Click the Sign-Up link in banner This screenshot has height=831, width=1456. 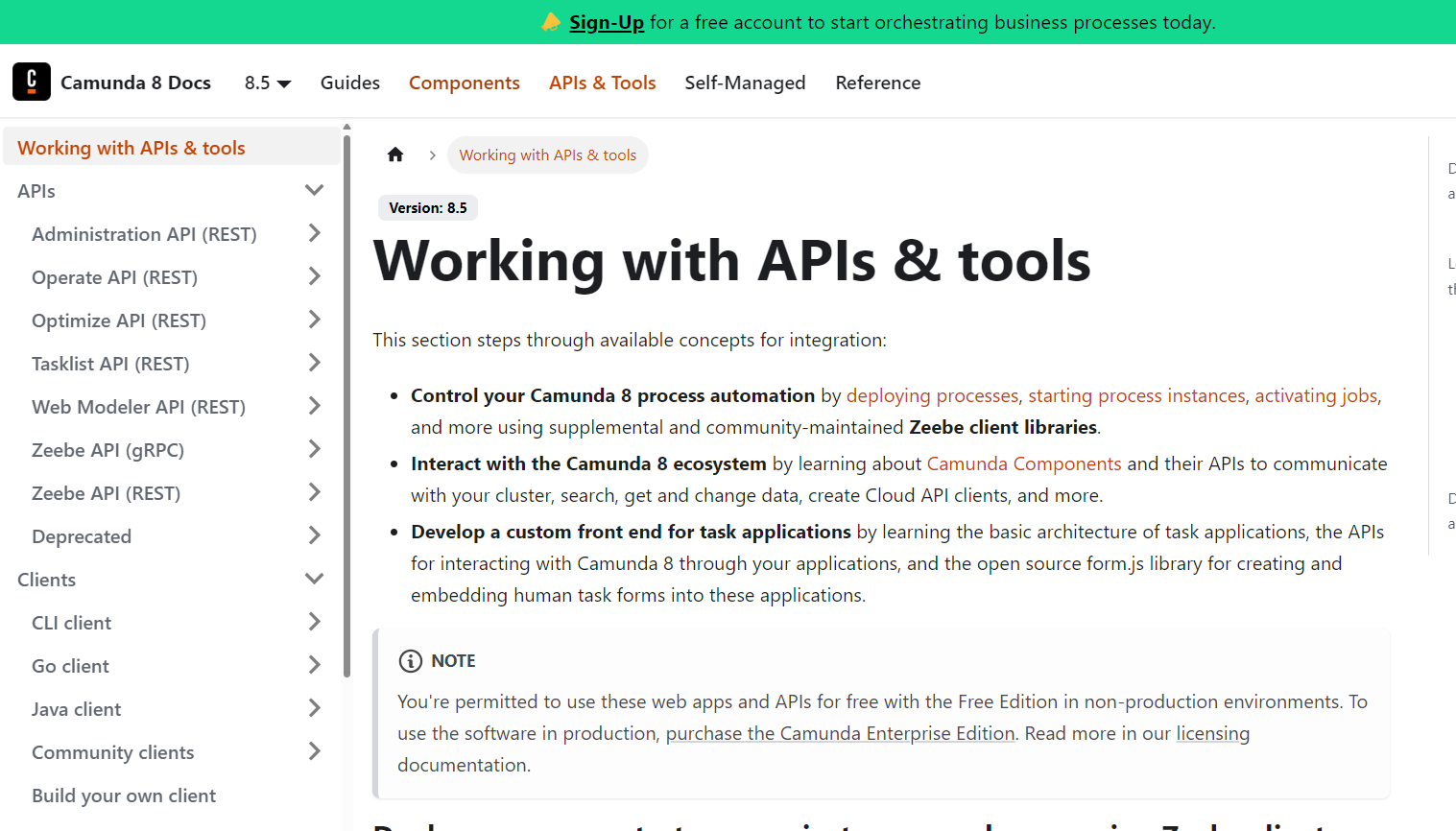pos(607,22)
